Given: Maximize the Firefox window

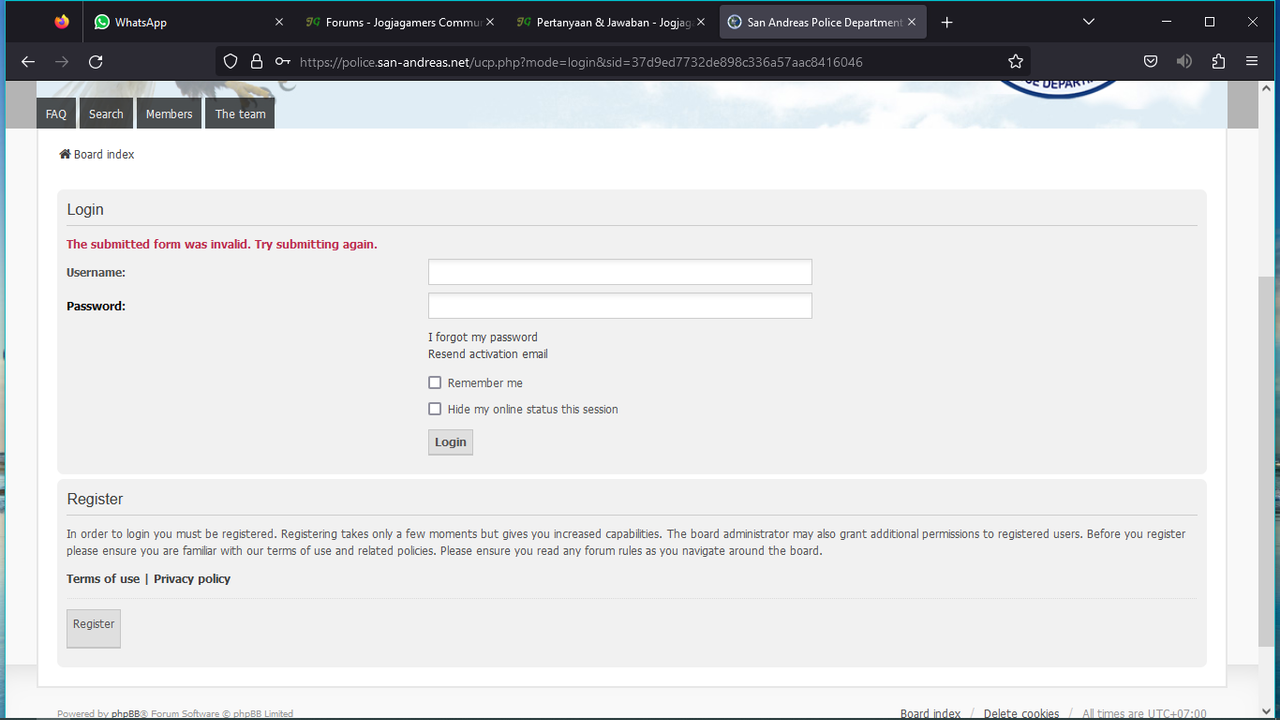Looking at the screenshot, I should click(x=1209, y=22).
